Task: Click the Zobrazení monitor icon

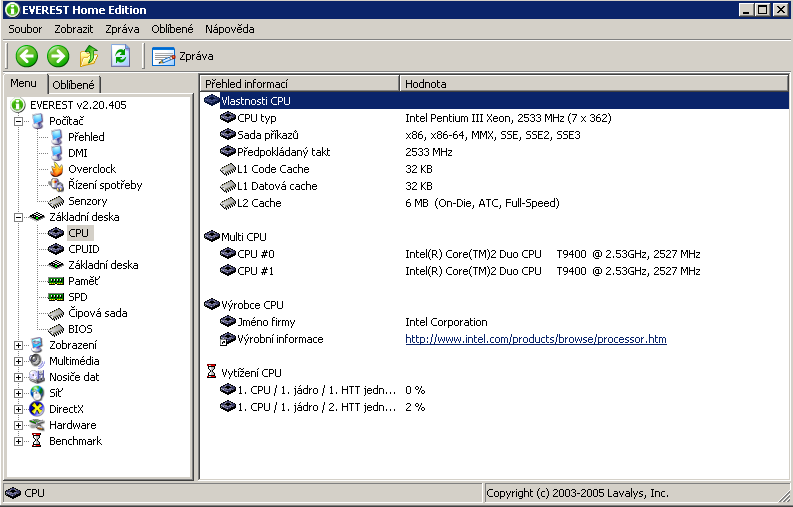Action: pos(36,345)
